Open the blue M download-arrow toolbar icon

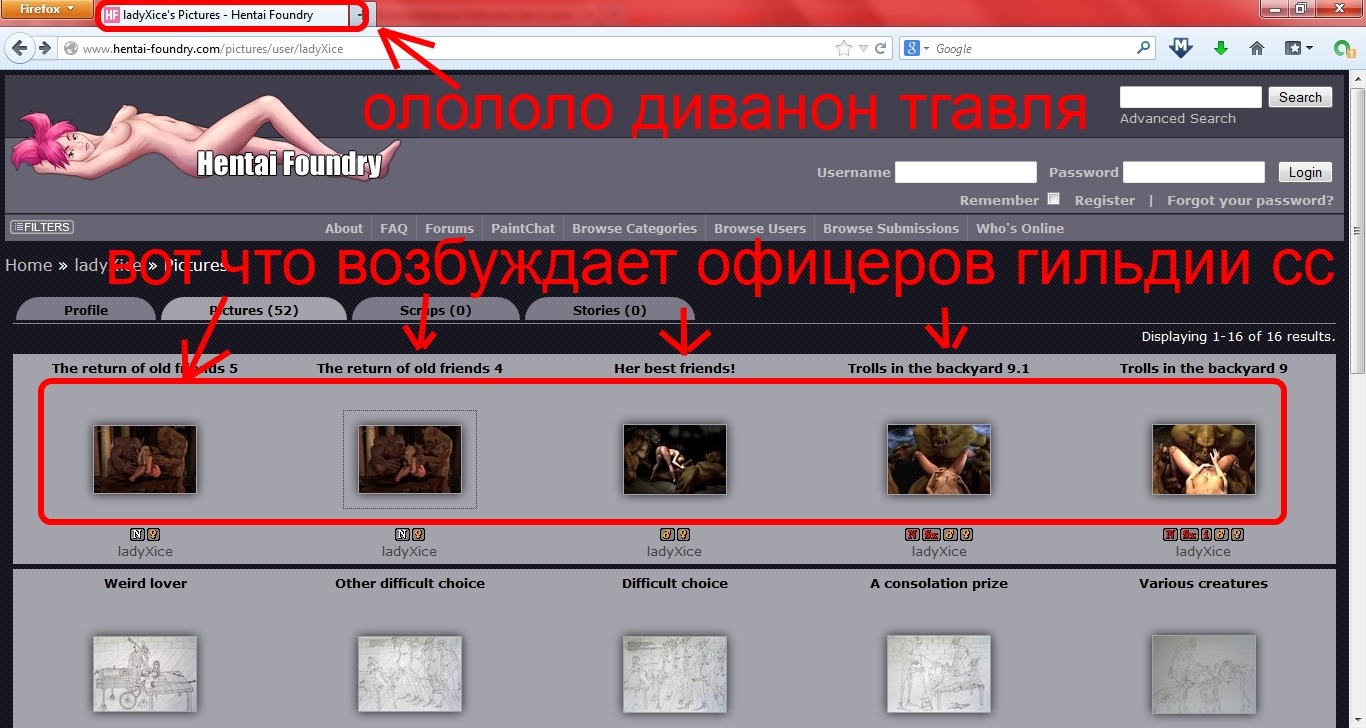click(1181, 48)
